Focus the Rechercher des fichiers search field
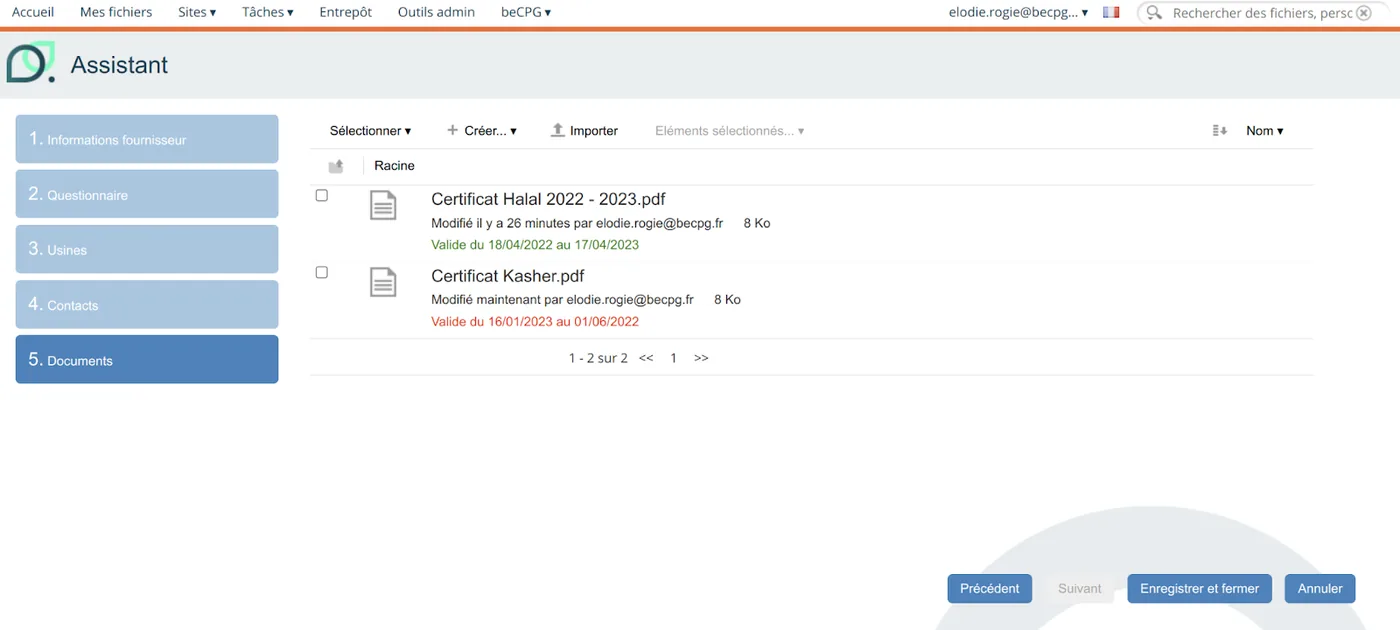This screenshot has height=630, width=1400. click(x=1262, y=13)
